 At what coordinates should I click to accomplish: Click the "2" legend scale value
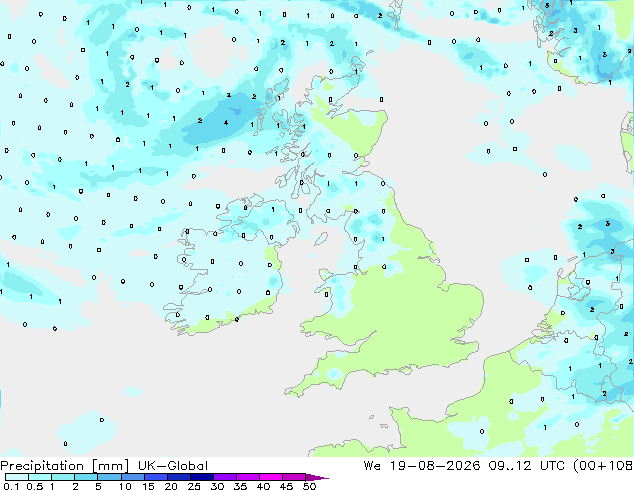pyautogui.click(x=75, y=486)
